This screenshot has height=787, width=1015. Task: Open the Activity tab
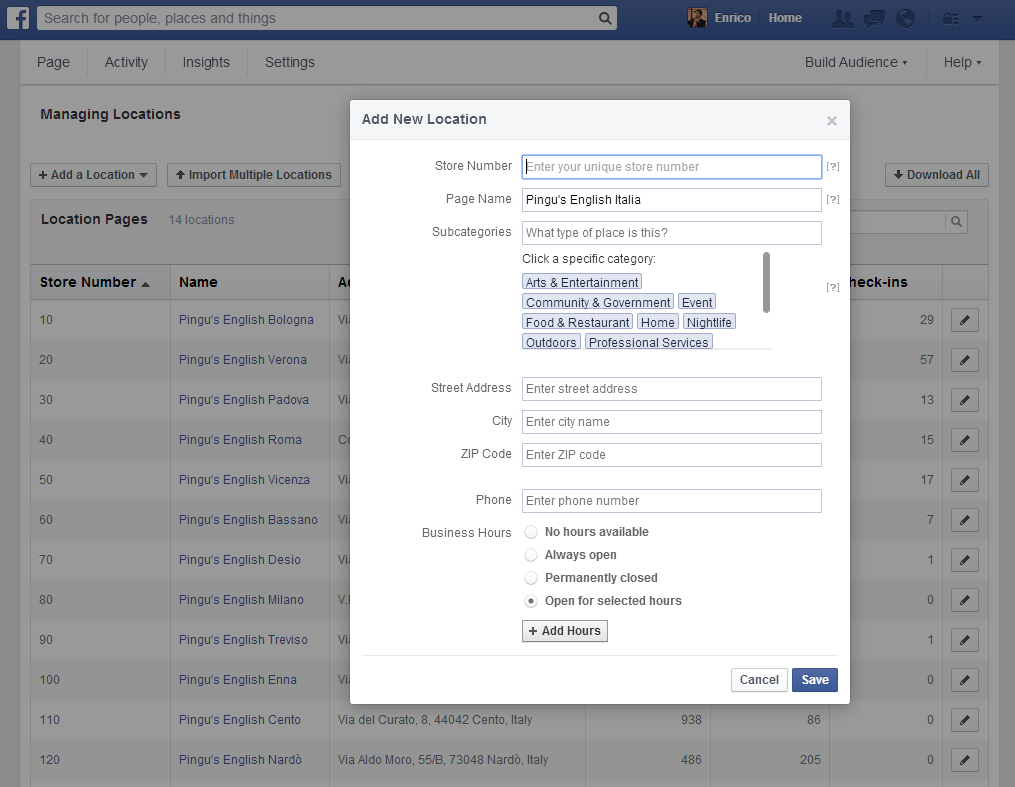click(x=126, y=62)
